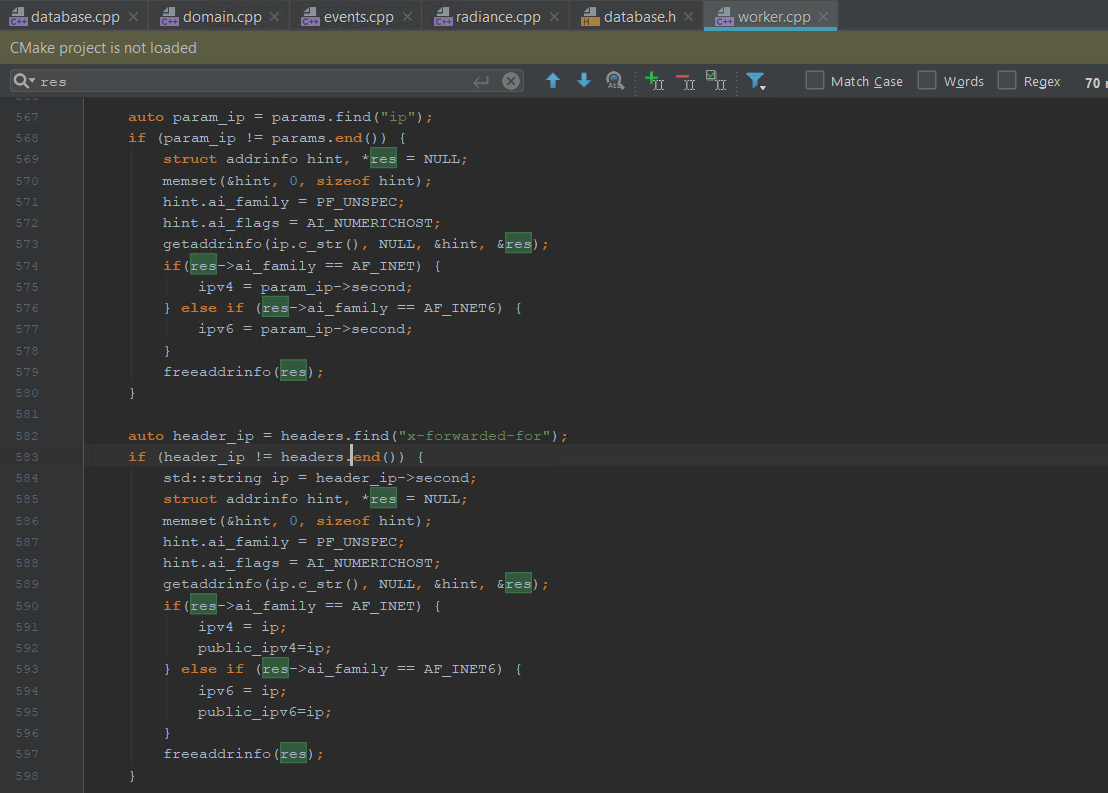The width and height of the screenshot is (1108, 793).
Task: Select the worker.cpp tab
Action: (x=772, y=16)
